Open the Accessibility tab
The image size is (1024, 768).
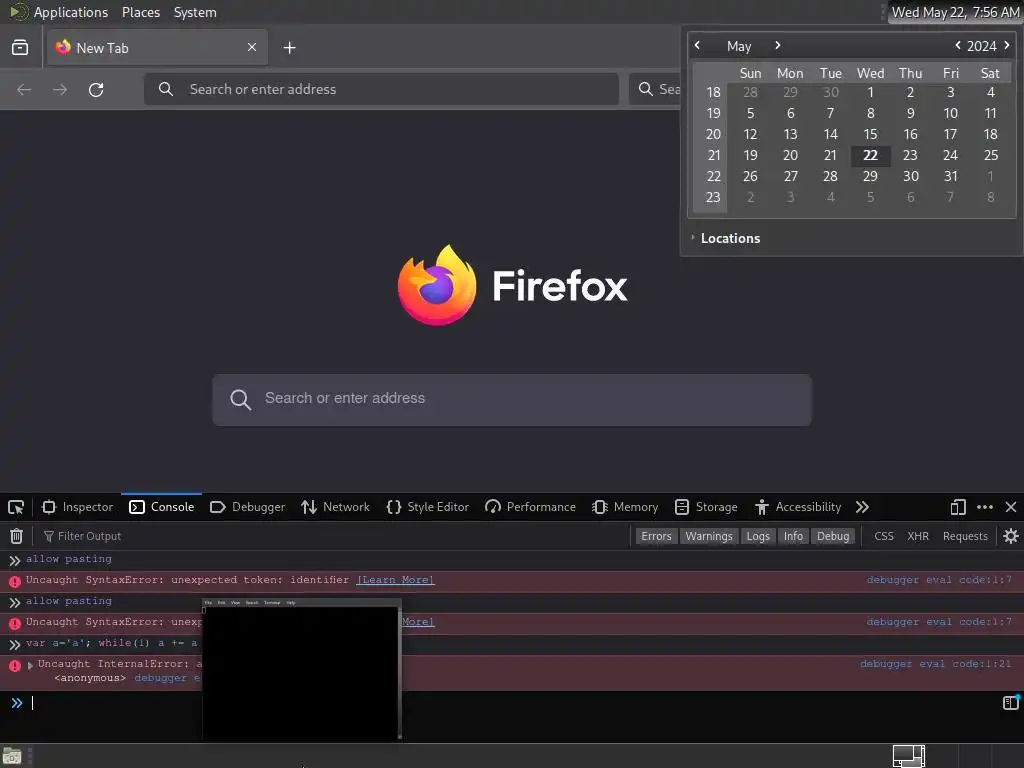click(x=798, y=507)
